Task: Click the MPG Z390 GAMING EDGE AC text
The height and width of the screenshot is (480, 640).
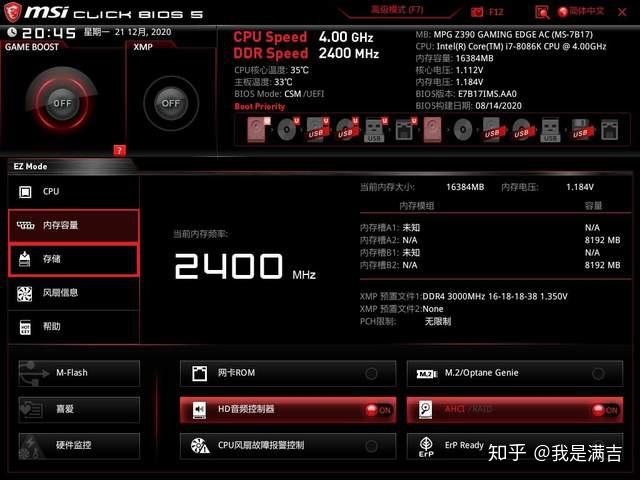Action: tap(513, 34)
